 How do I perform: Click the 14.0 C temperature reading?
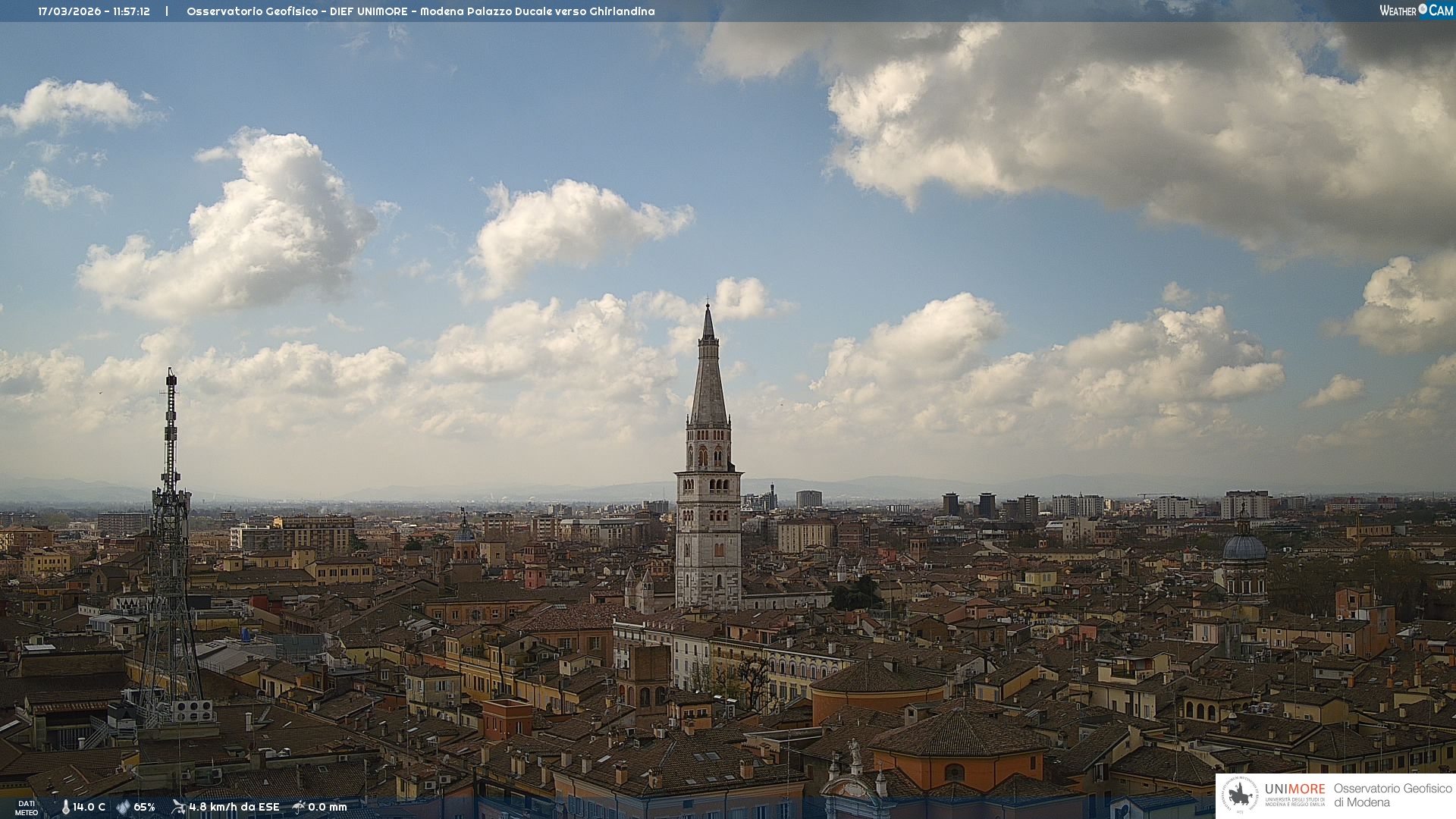(x=89, y=807)
